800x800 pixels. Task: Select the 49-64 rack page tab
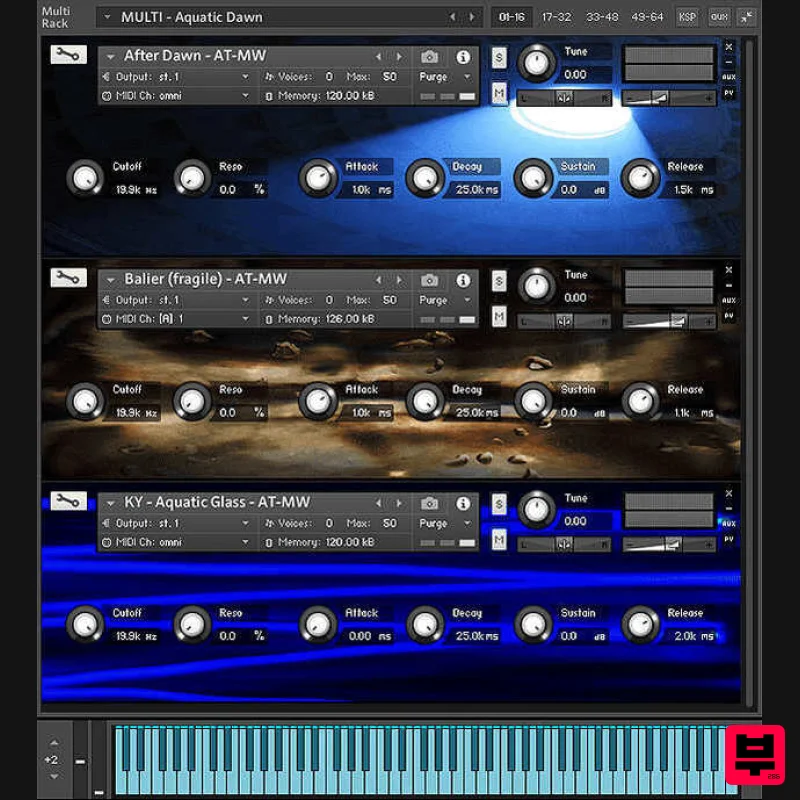point(647,17)
